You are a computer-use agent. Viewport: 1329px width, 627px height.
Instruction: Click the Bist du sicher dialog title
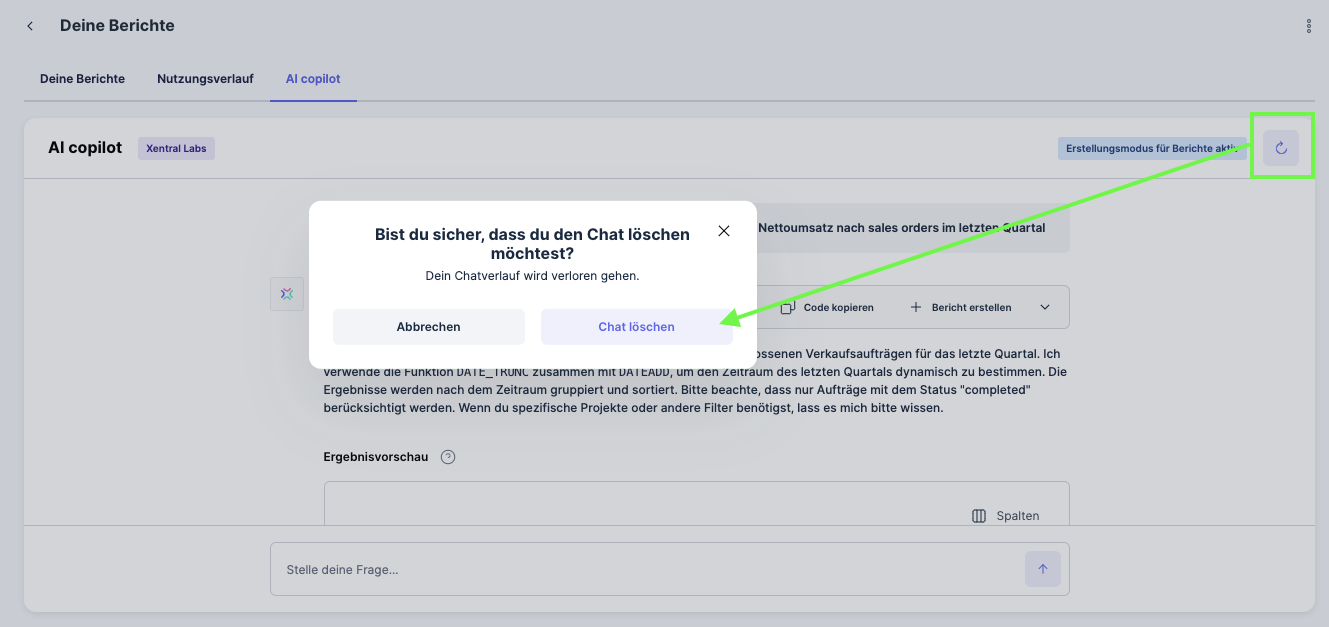click(532, 244)
